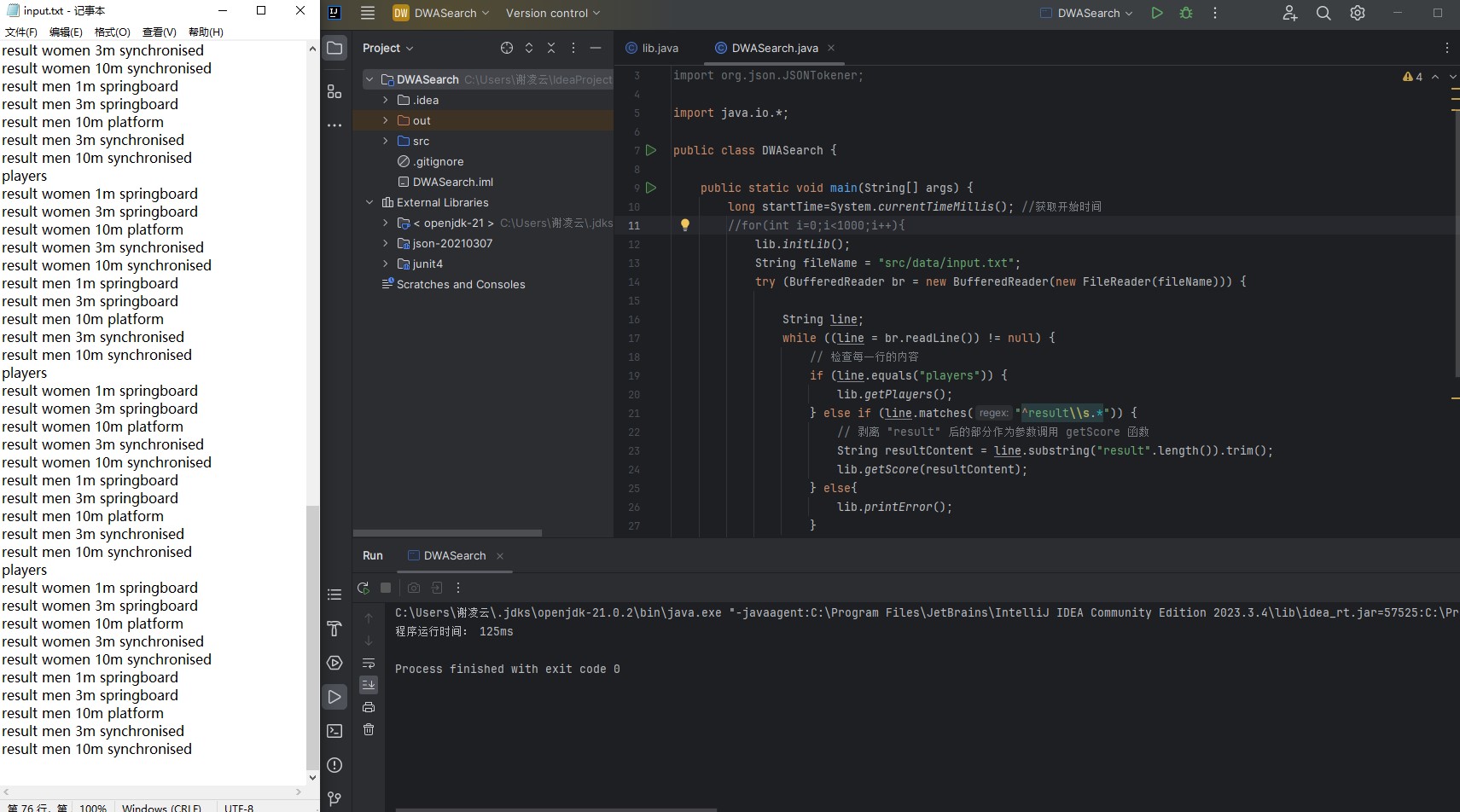This screenshot has width=1460, height=812.
Task: Open IDE settings gear icon
Action: pyautogui.click(x=1358, y=13)
